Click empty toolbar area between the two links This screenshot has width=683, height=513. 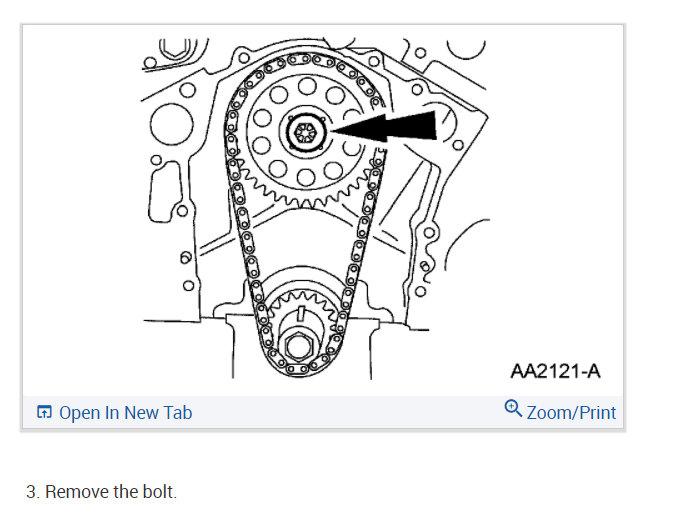tap(348, 412)
